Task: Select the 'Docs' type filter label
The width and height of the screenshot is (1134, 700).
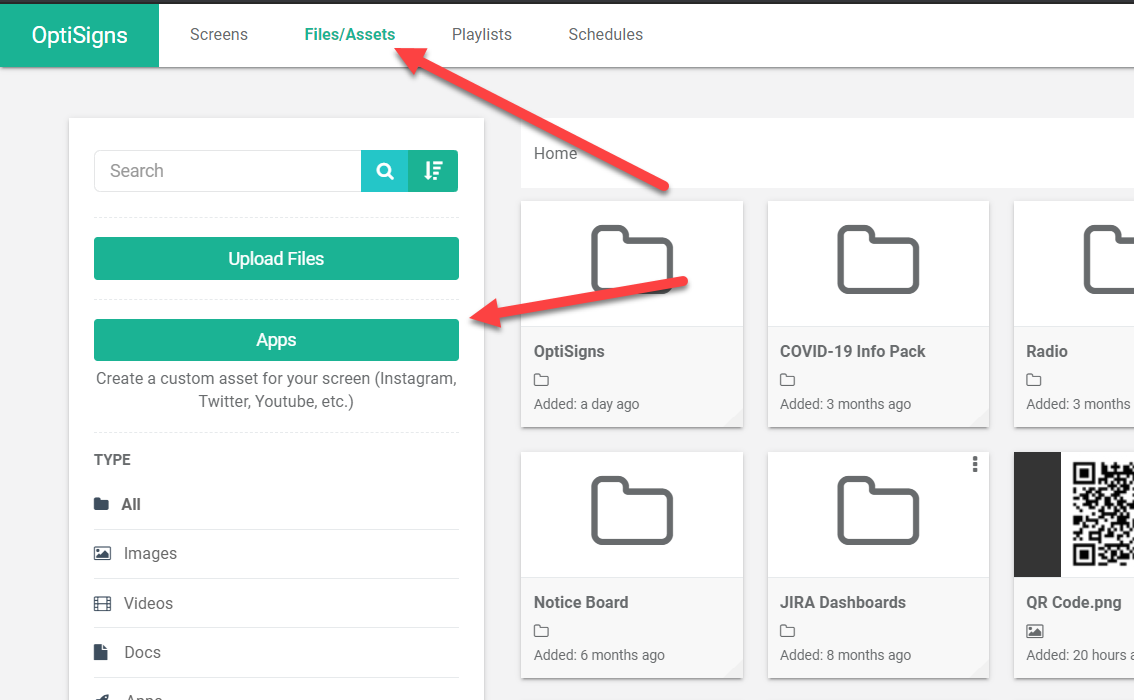Action: click(x=142, y=652)
